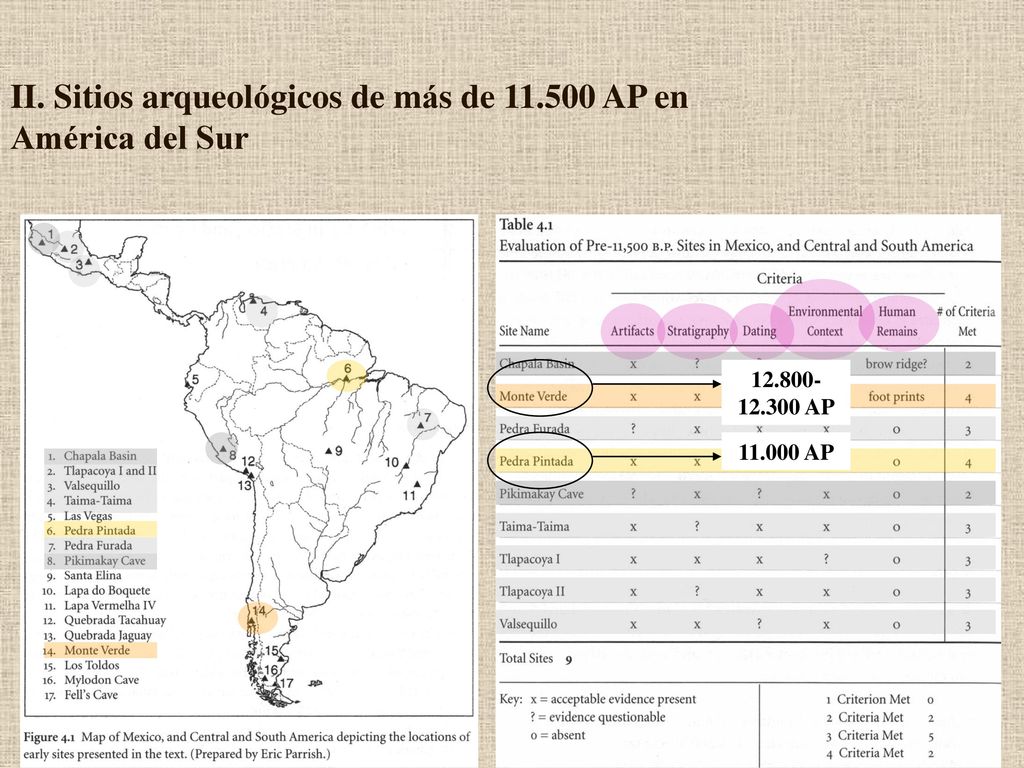Select 'Table 4.1' heading text

(526, 225)
